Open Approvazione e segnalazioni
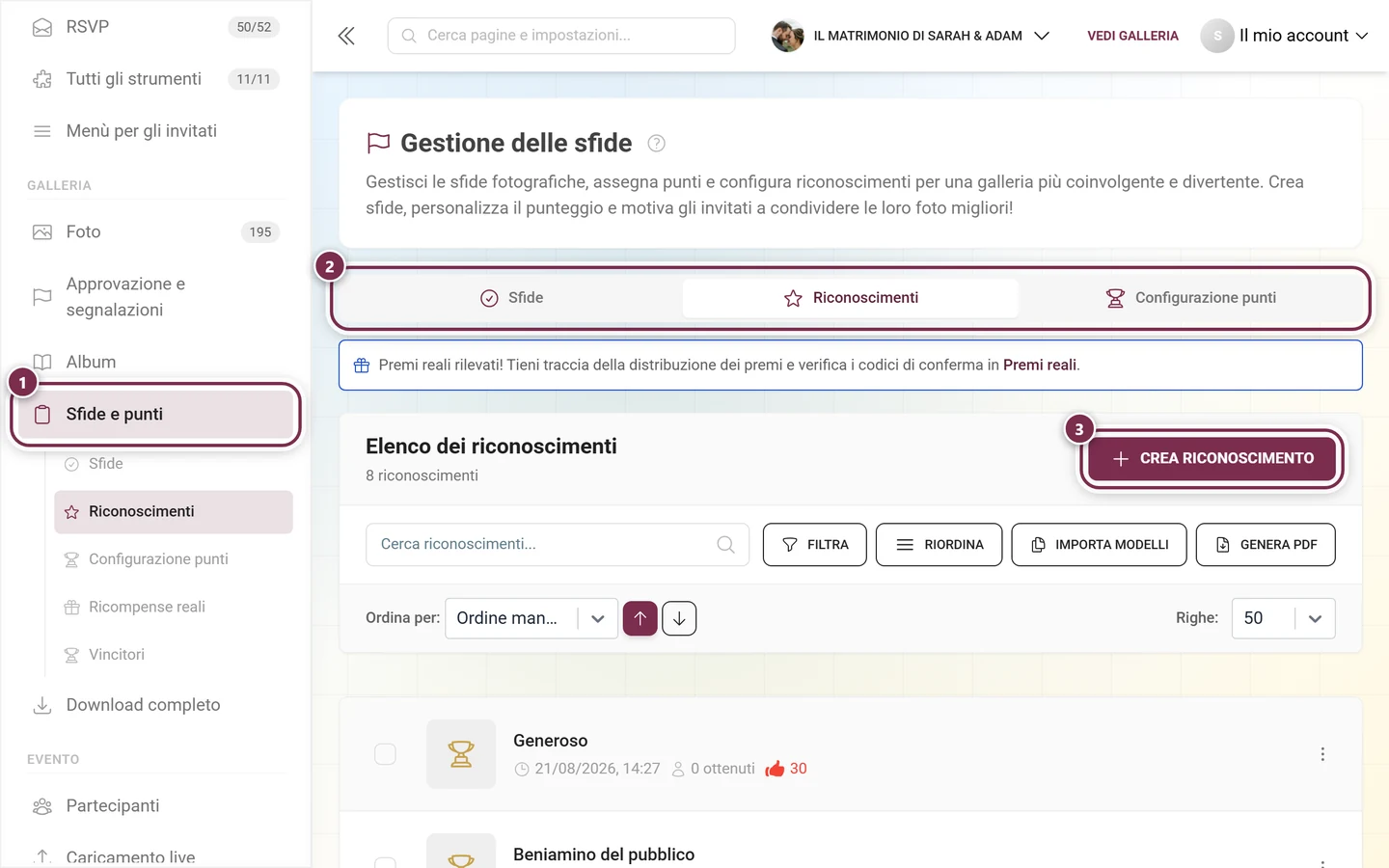This screenshot has height=868, width=1389. [x=155, y=297]
